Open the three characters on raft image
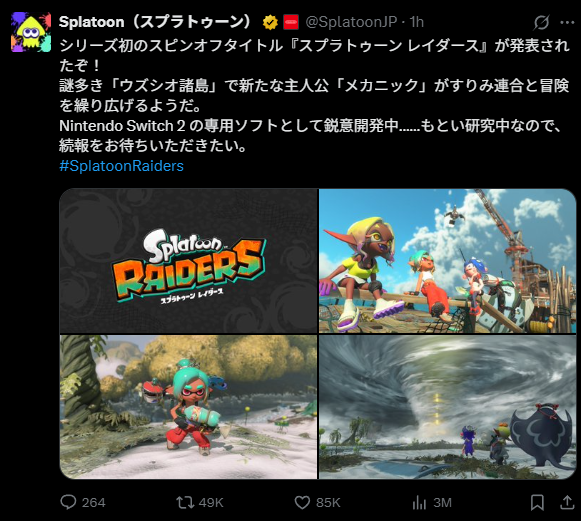Screen dimensions: 581x521 coord(448,261)
